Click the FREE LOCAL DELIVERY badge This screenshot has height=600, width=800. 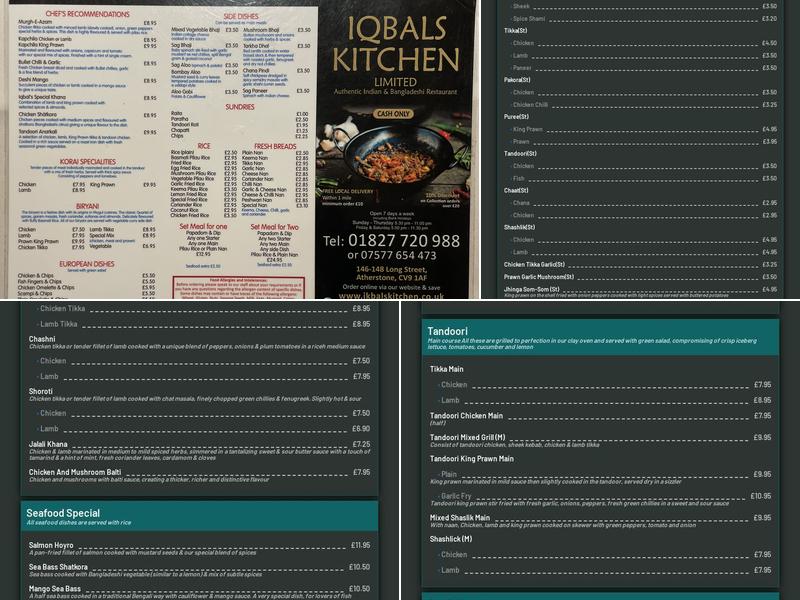click(x=345, y=194)
